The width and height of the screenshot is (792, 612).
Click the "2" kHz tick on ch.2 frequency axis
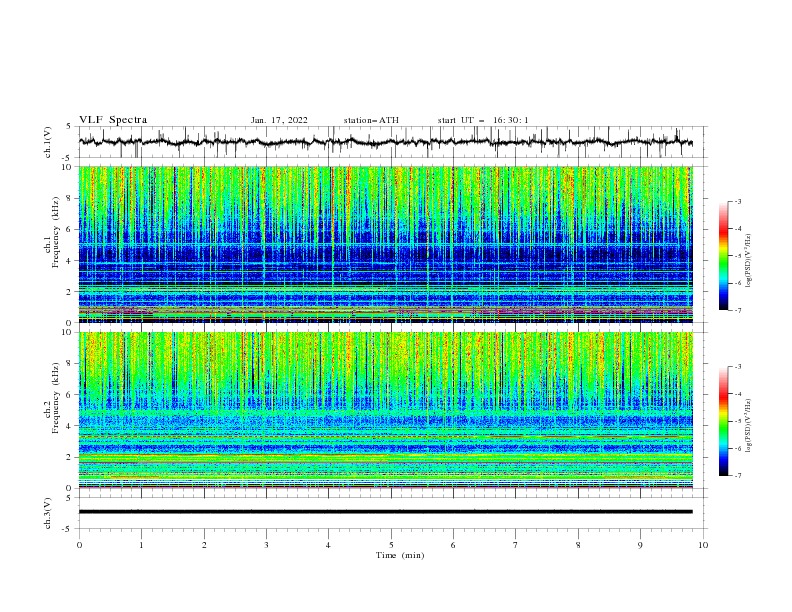(71, 457)
